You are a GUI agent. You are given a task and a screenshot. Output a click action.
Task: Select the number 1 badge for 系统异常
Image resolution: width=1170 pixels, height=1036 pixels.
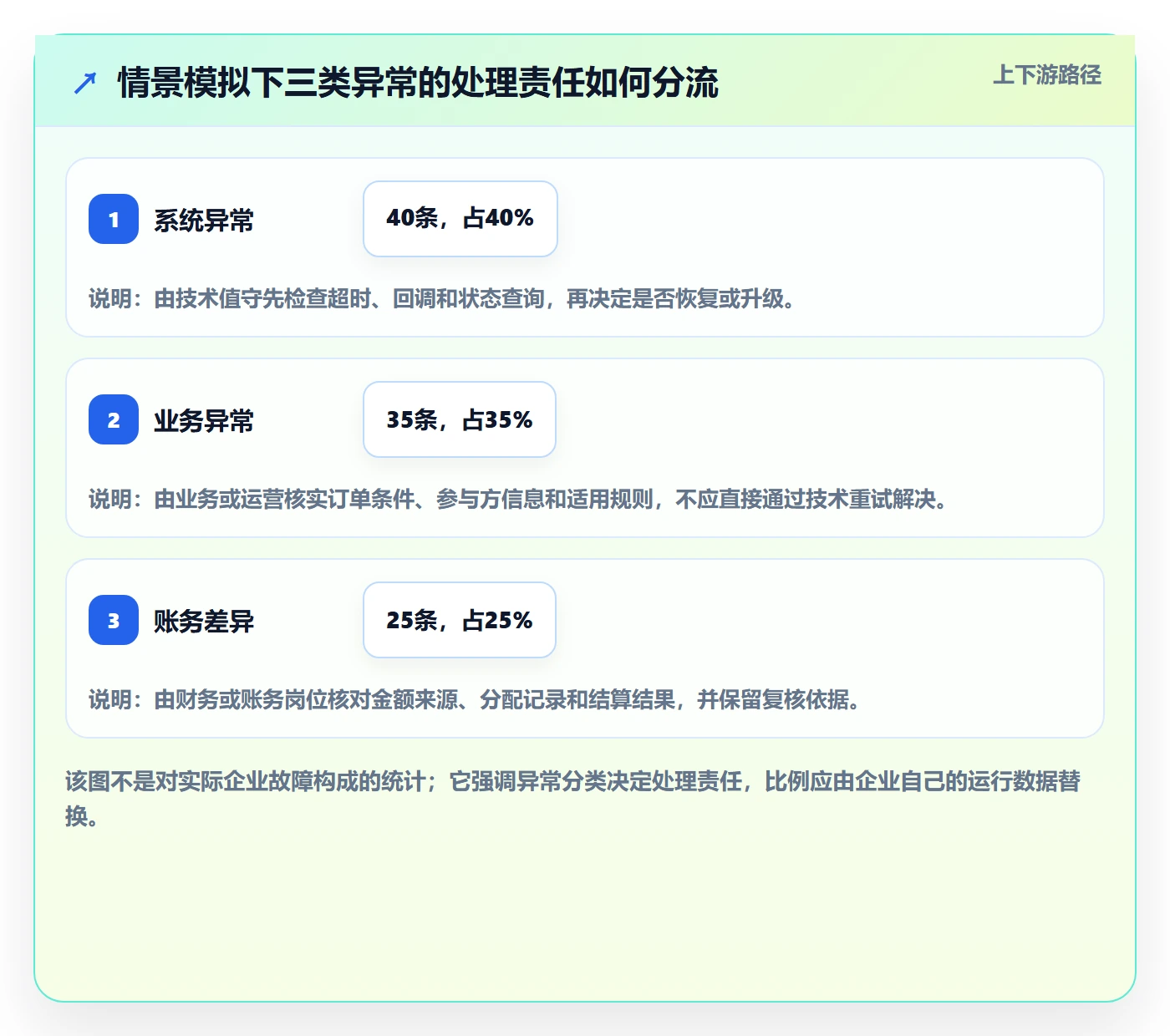click(x=114, y=219)
